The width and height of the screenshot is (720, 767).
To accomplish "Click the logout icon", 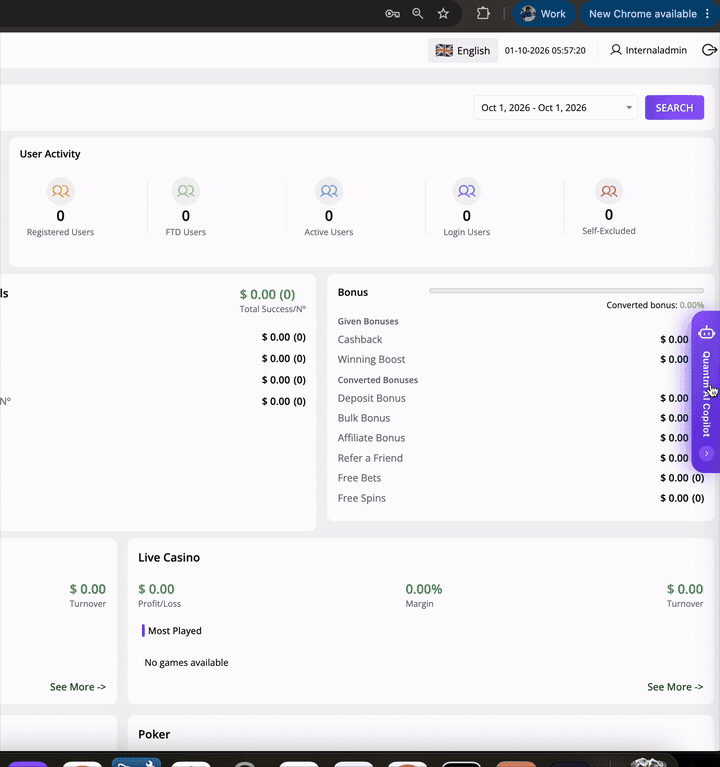I will [x=709, y=50].
